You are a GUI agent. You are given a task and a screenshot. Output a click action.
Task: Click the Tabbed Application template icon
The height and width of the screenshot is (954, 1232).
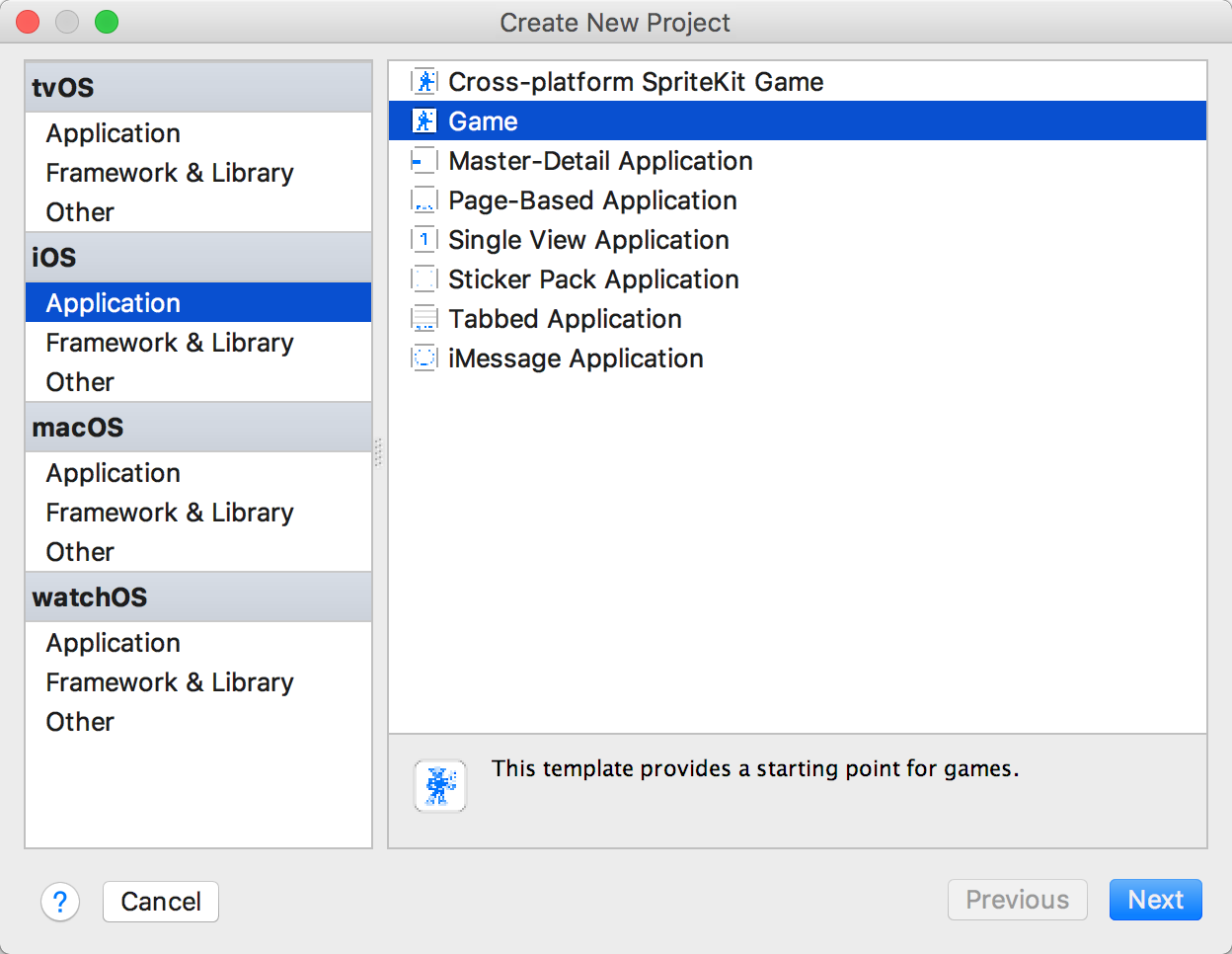pyautogui.click(x=424, y=318)
